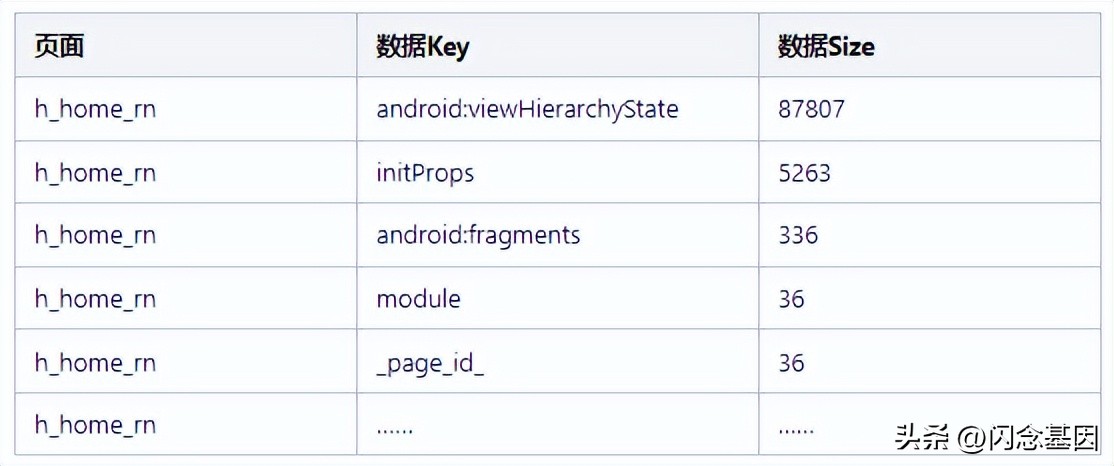Click the 头条 @闪念基因 watermark
Screen dimensions: 1114x466
[996, 436]
